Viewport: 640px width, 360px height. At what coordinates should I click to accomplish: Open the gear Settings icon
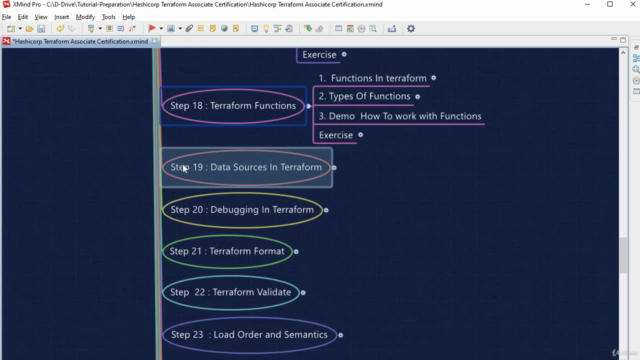pos(411,29)
